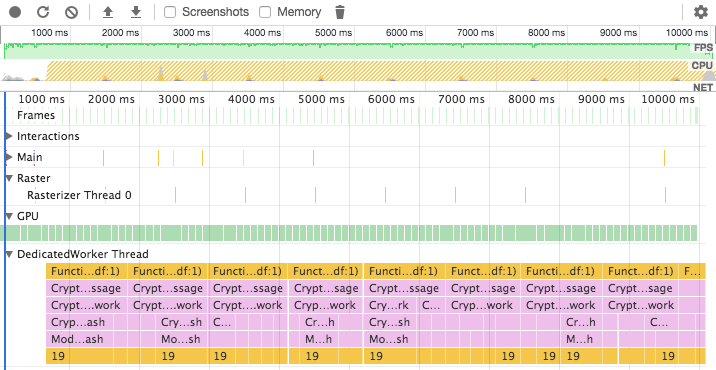Screen dimensions: 716x370
Task: Enable the Memory checkbox
Action: [265, 12]
